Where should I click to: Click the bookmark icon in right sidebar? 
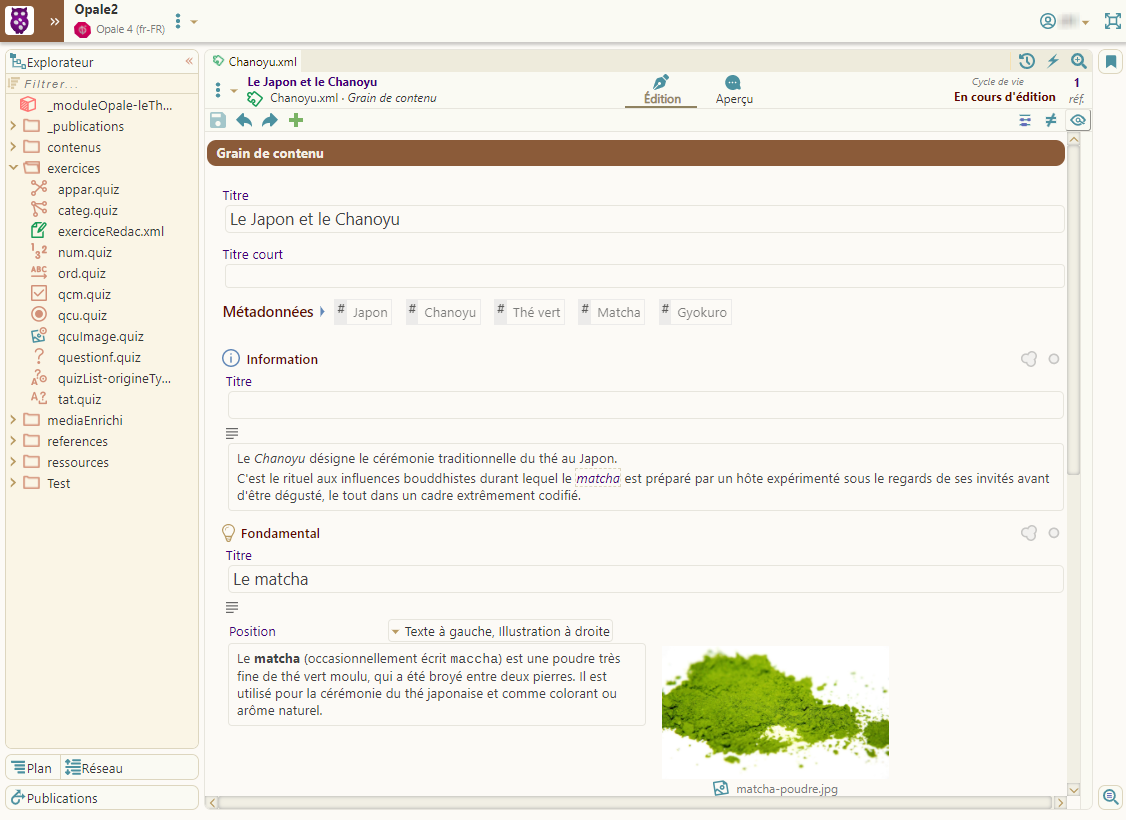click(x=1110, y=62)
